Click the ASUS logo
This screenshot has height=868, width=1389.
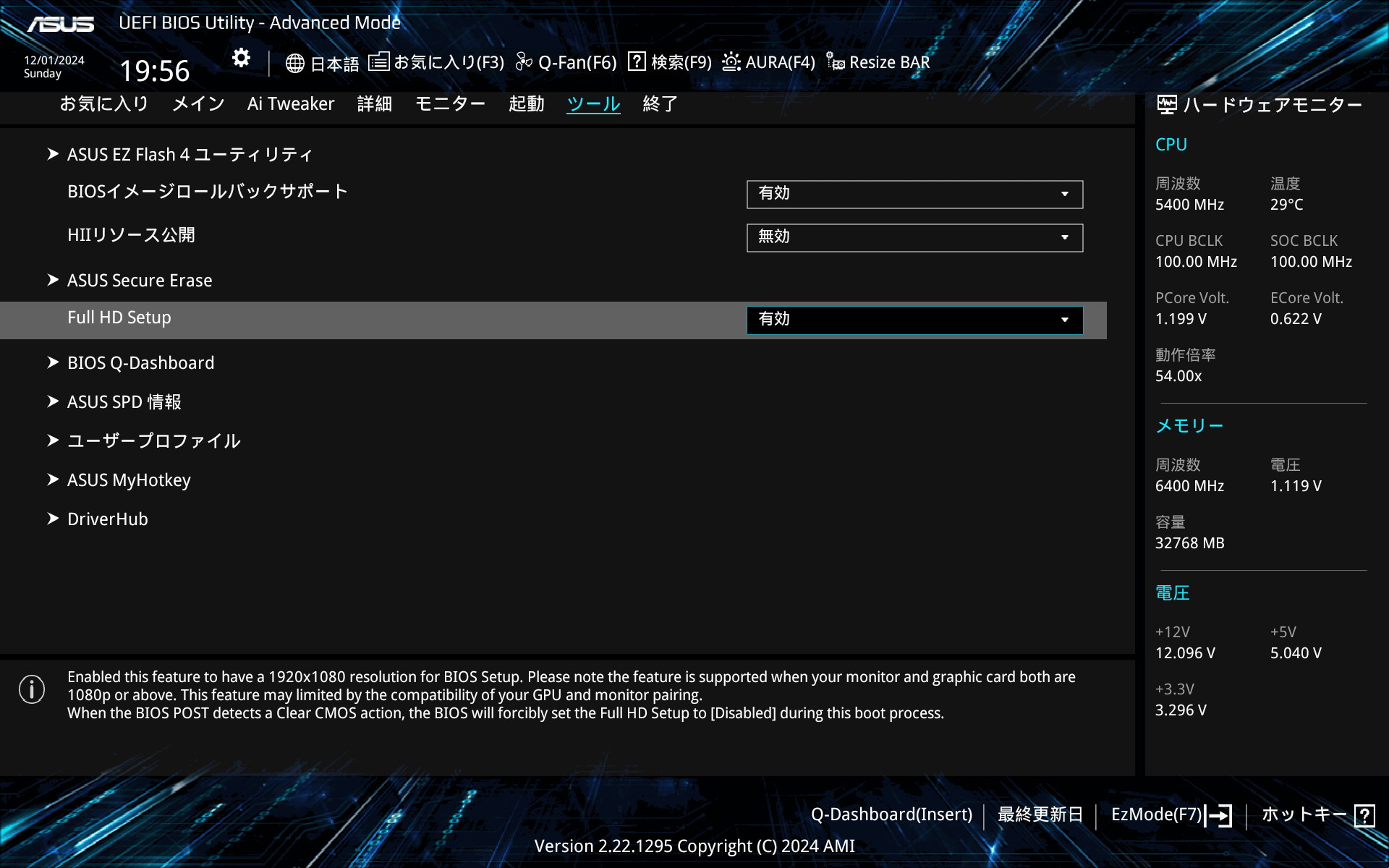61,24
